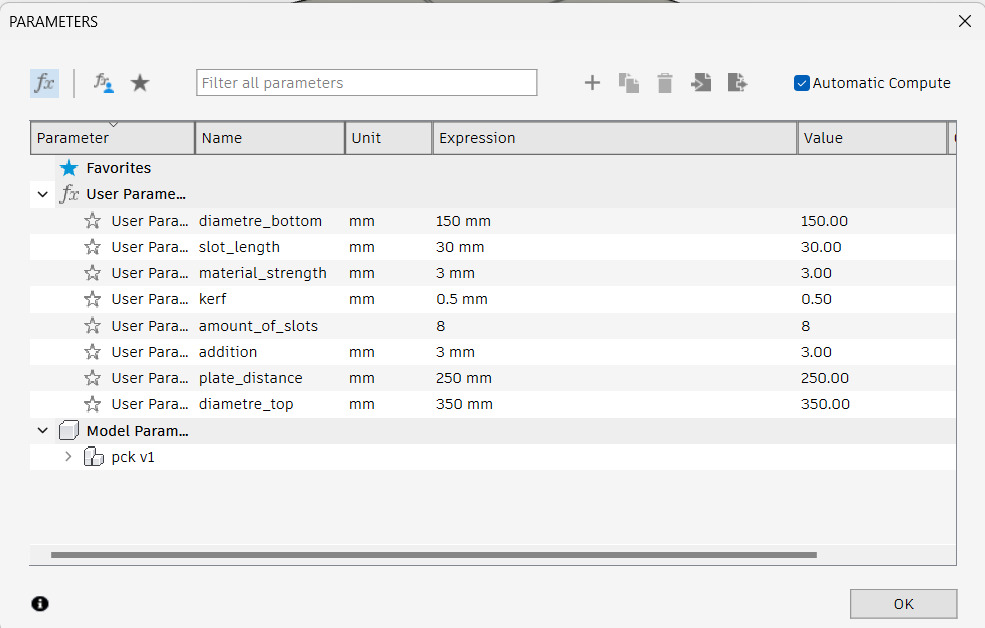Click the user parameters filter icon
Viewport: 985px width, 628px height.
(x=103, y=83)
